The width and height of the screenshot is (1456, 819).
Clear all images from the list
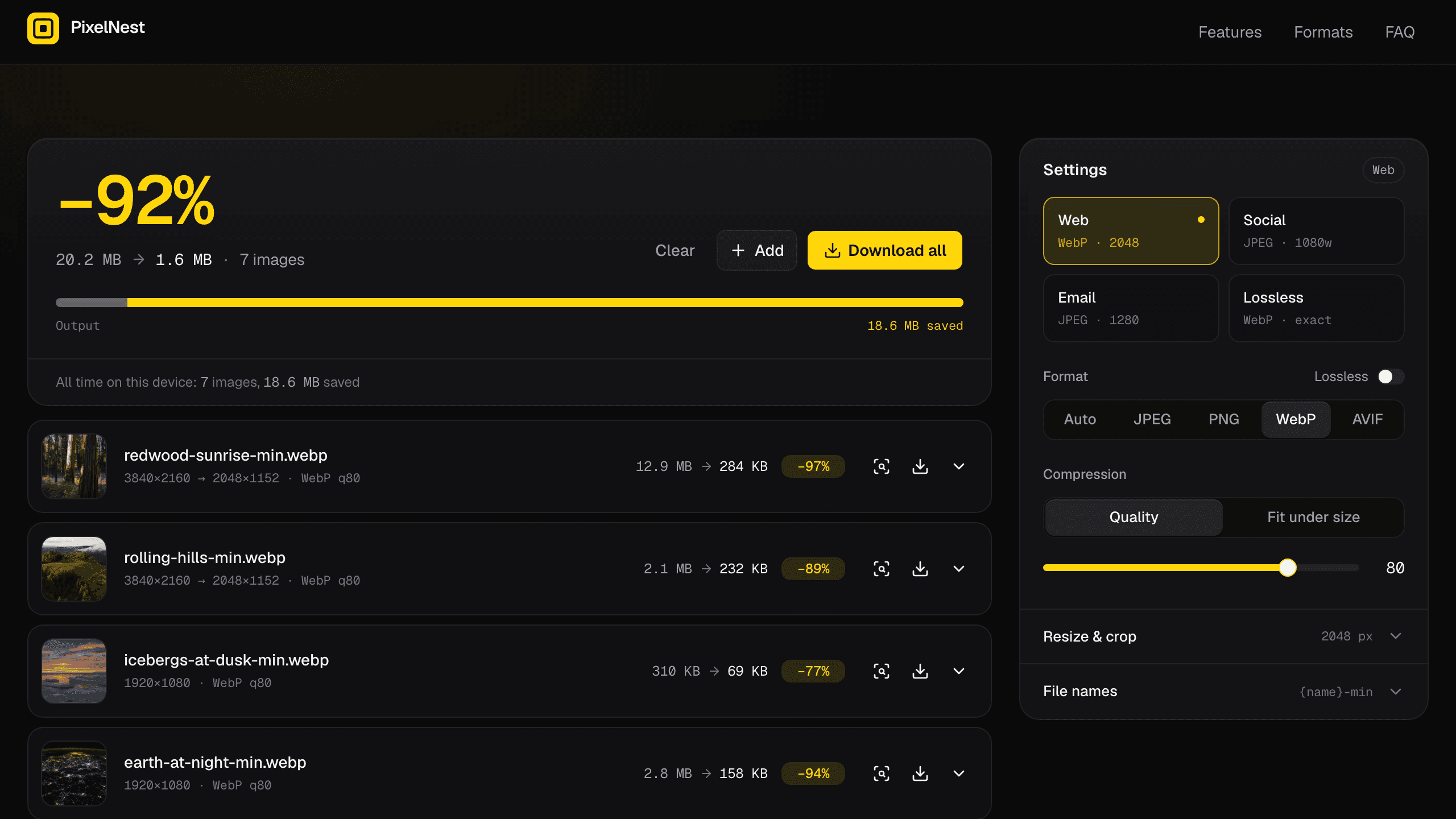pos(675,250)
